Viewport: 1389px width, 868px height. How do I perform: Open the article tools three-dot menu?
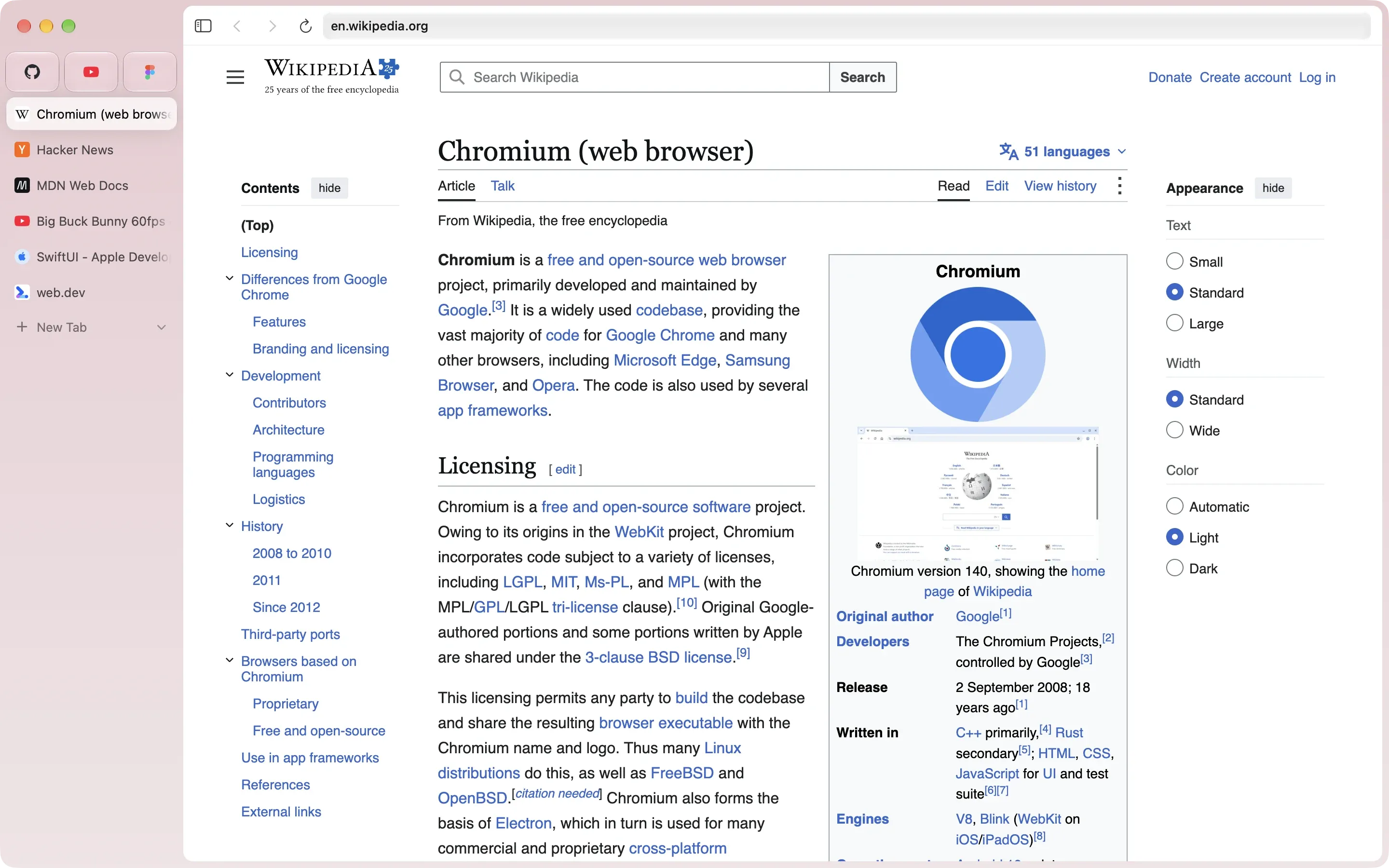(x=1120, y=186)
